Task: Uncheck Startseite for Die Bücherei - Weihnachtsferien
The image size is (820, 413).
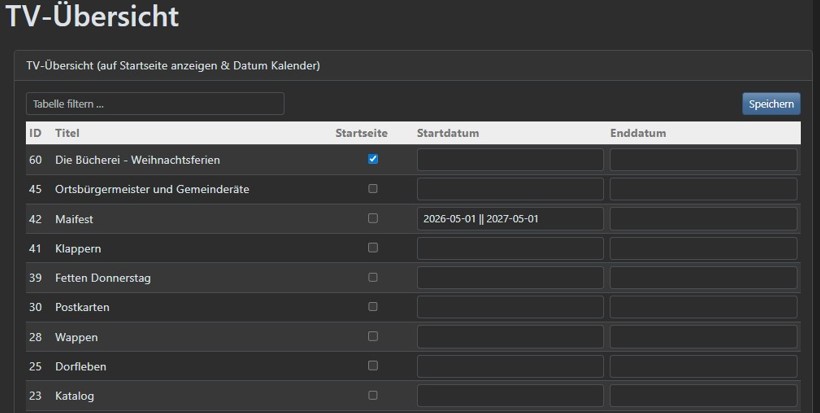Action: point(373,159)
